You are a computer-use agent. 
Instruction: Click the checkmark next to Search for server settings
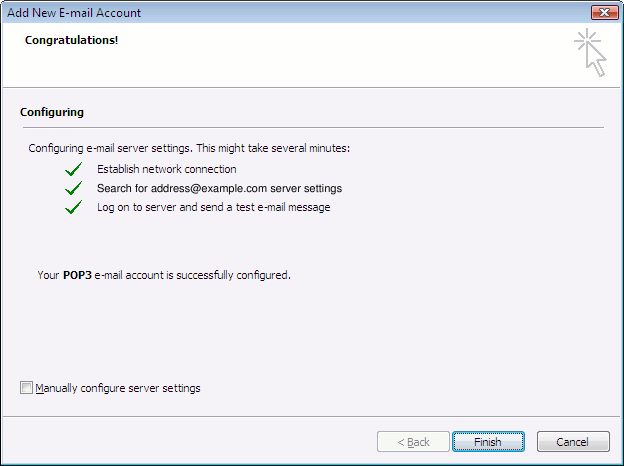pos(72,188)
